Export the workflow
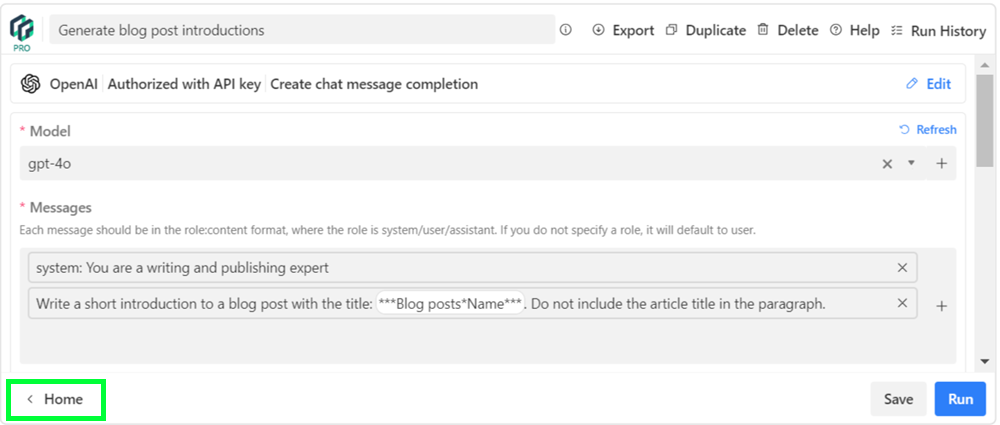 pyautogui.click(x=623, y=30)
